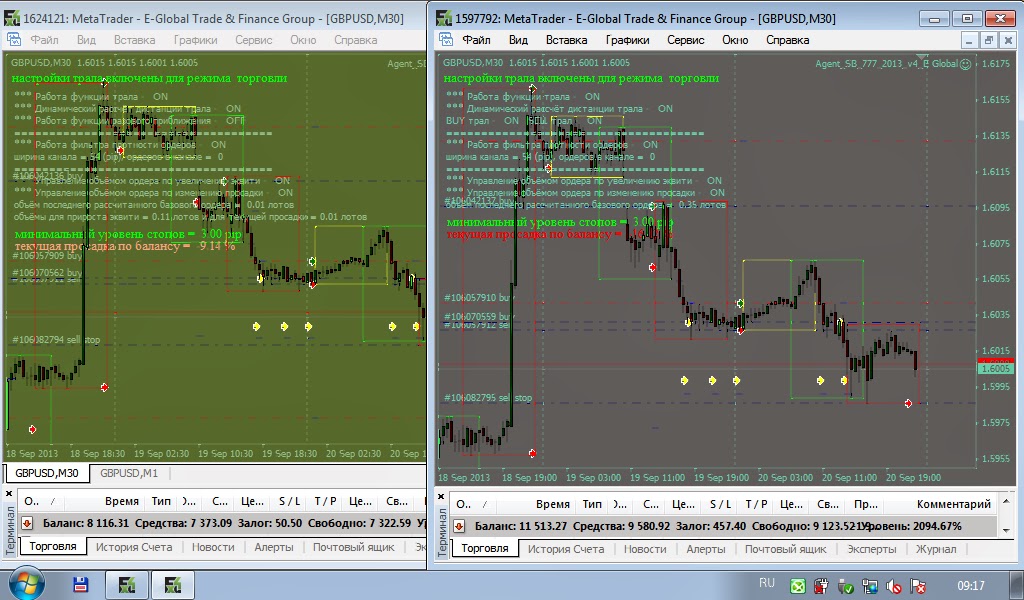Open Окно menu in right window 1597792

(x=735, y=40)
